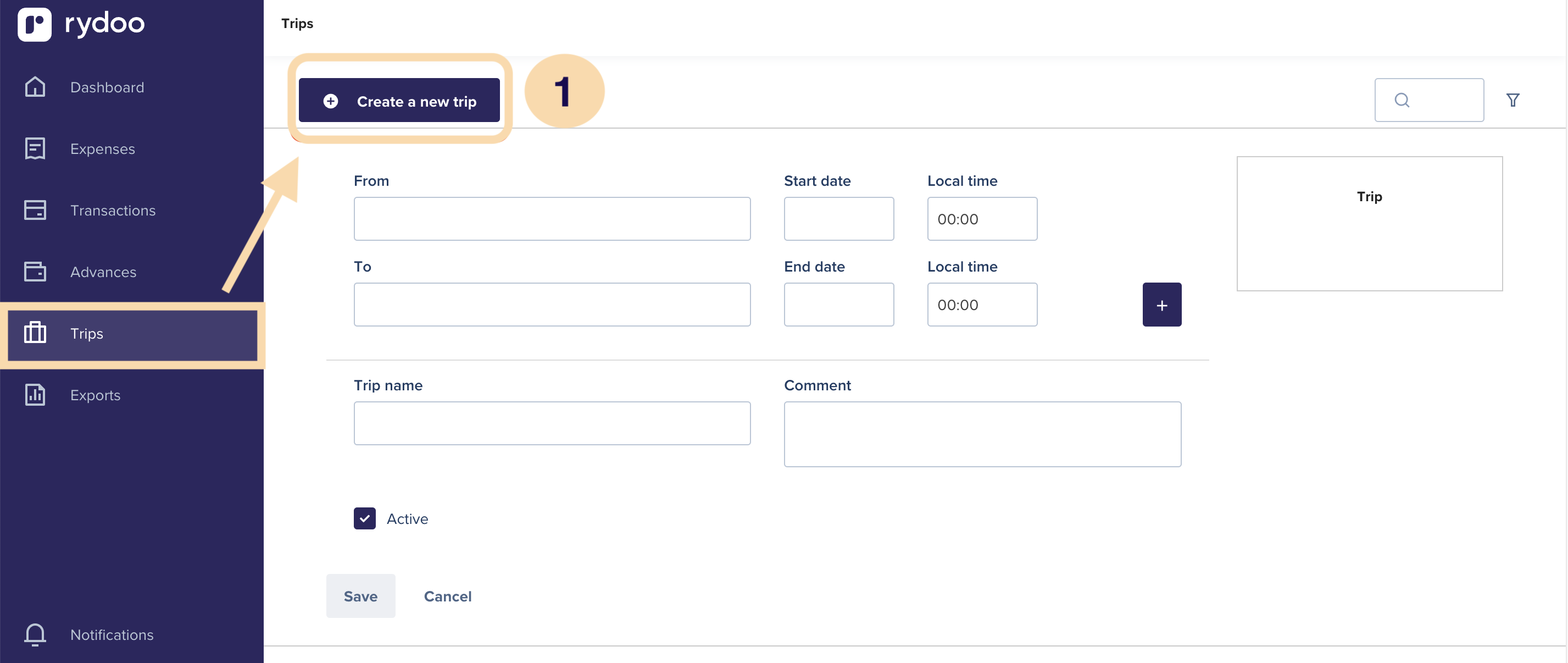Screen dimensions: 1568x663
Task: Click the Notifications bell icon
Action: point(35,634)
